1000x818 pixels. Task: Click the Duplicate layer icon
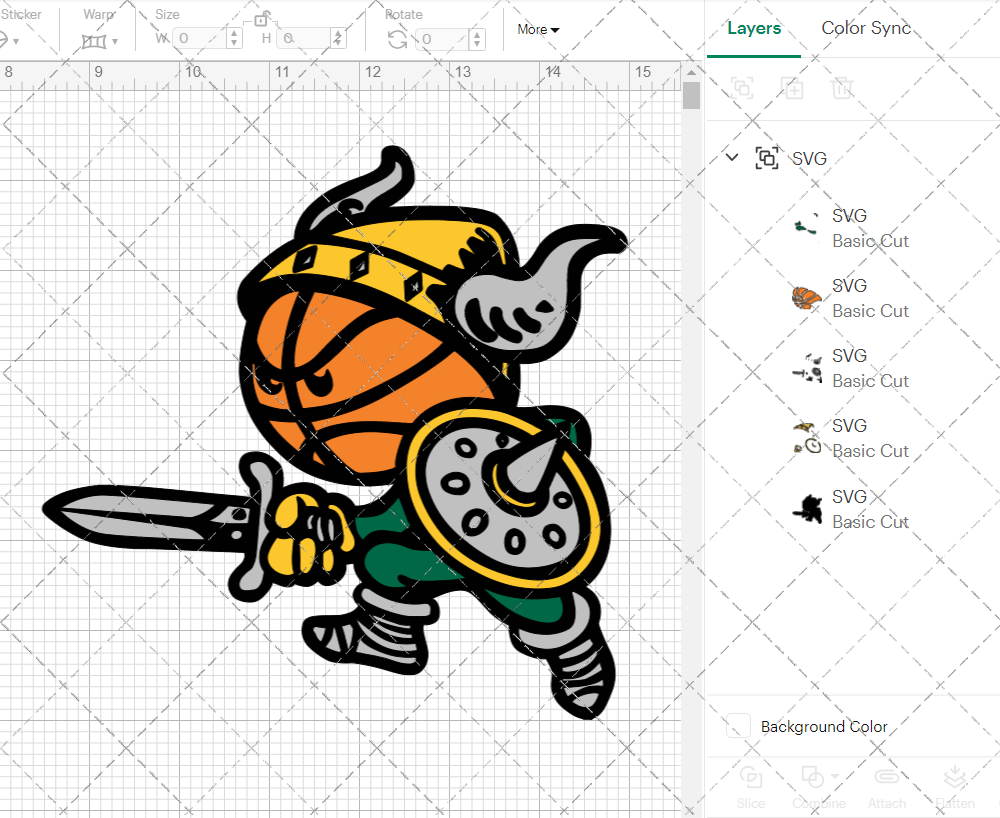tap(792, 88)
